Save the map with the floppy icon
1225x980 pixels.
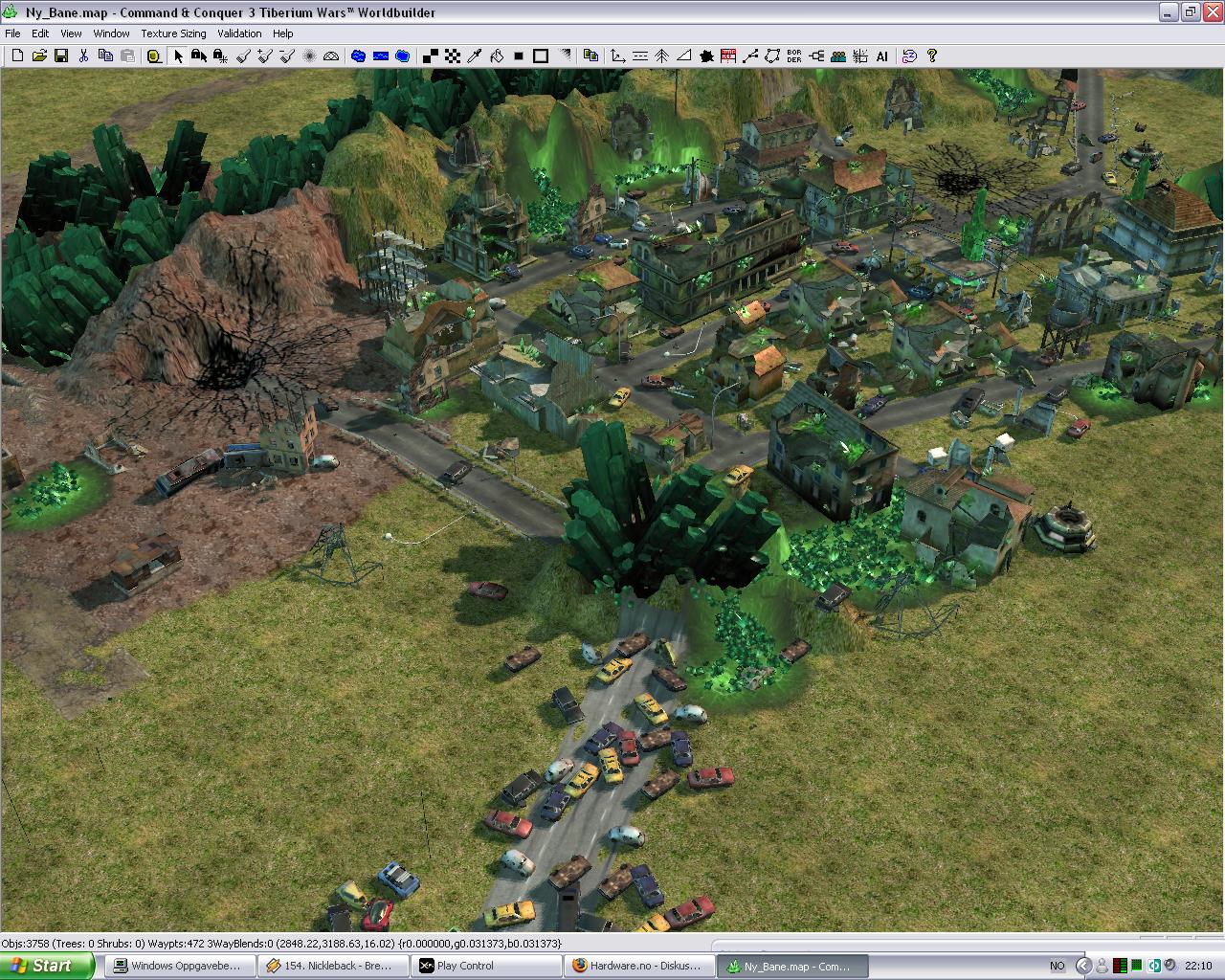pos(61,56)
